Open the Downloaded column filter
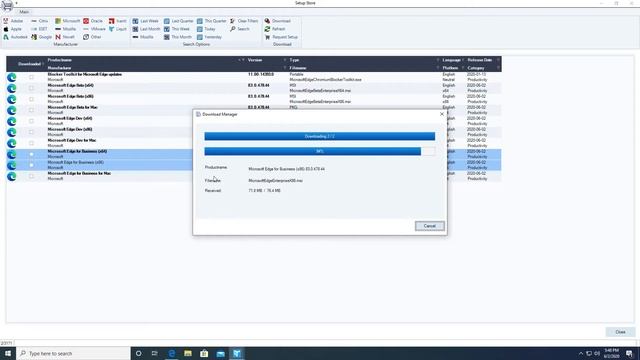The height and width of the screenshot is (360, 640). pyautogui.click(x=43, y=64)
